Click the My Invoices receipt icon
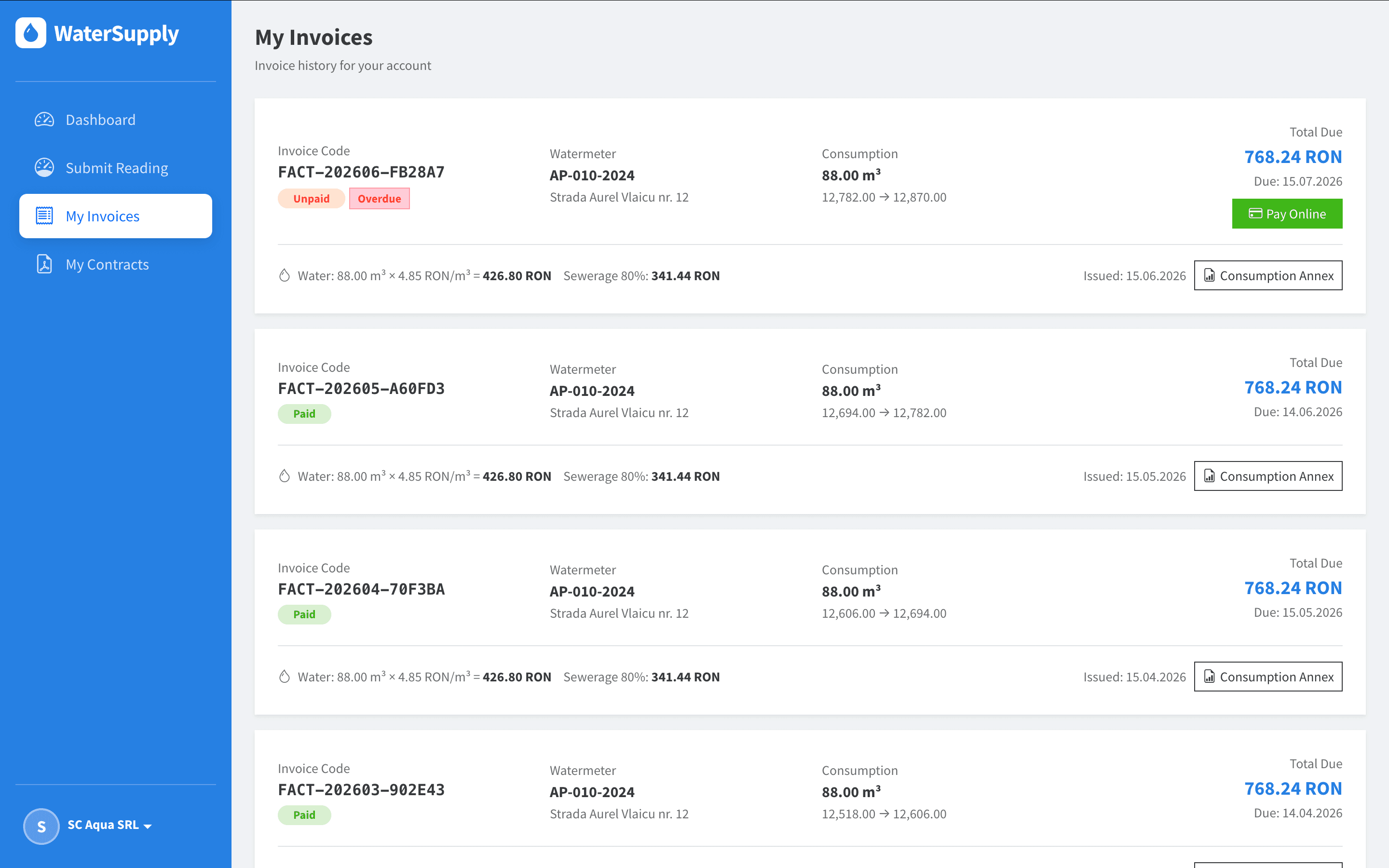The width and height of the screenshot is (1389, 868). (44, 216)
